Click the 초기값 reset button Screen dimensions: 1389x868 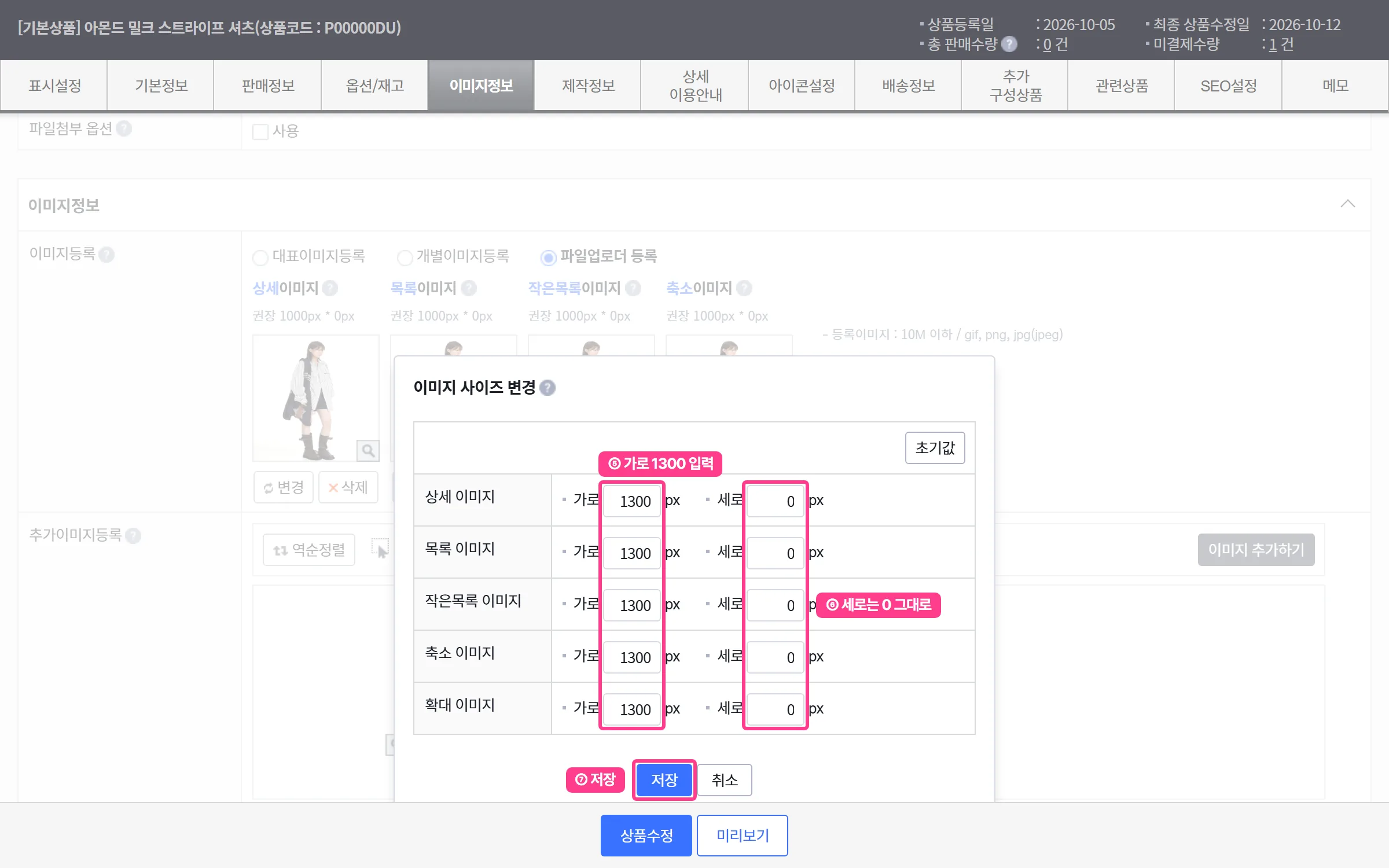click(935, 447)
